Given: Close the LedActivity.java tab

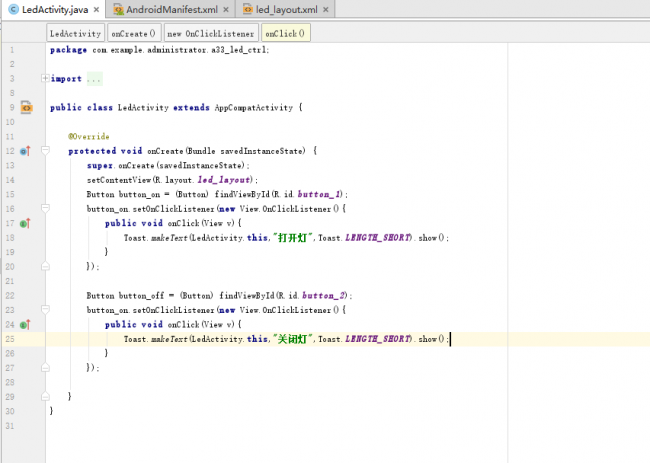Looking at the screenshot, I should pyautogui.click(x=97, y=10).
